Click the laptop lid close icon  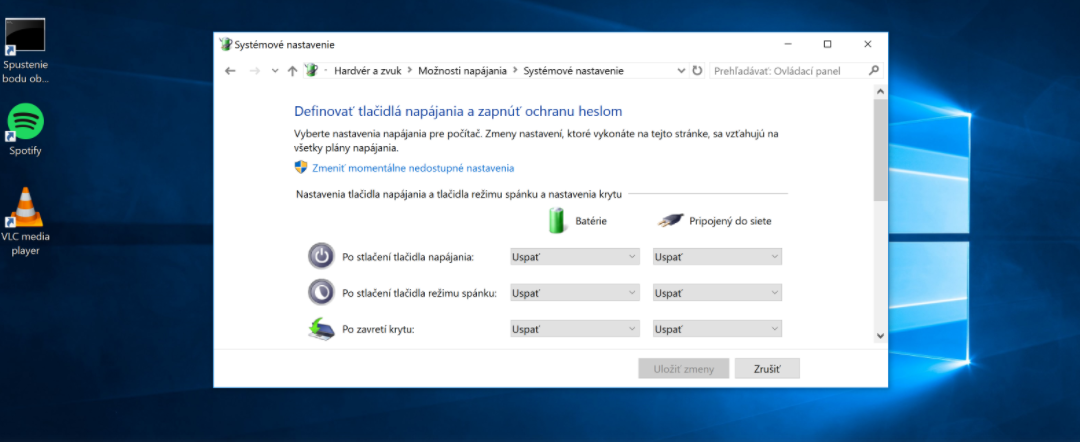tap(320, 328)
